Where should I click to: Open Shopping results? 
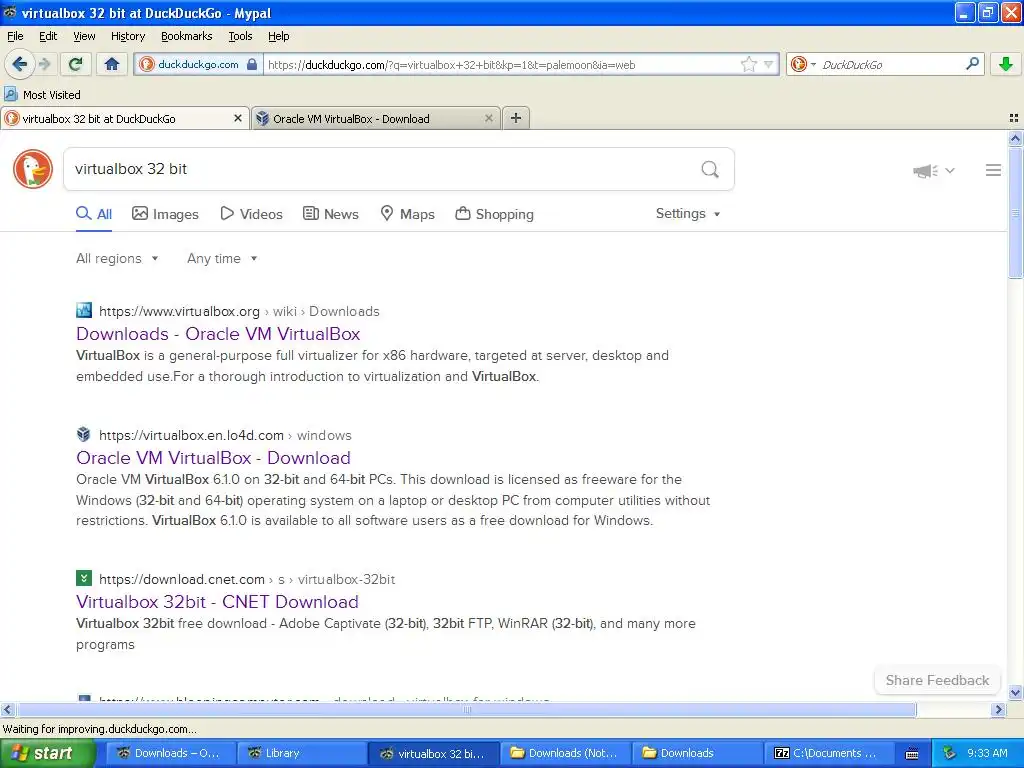(494, 214)
